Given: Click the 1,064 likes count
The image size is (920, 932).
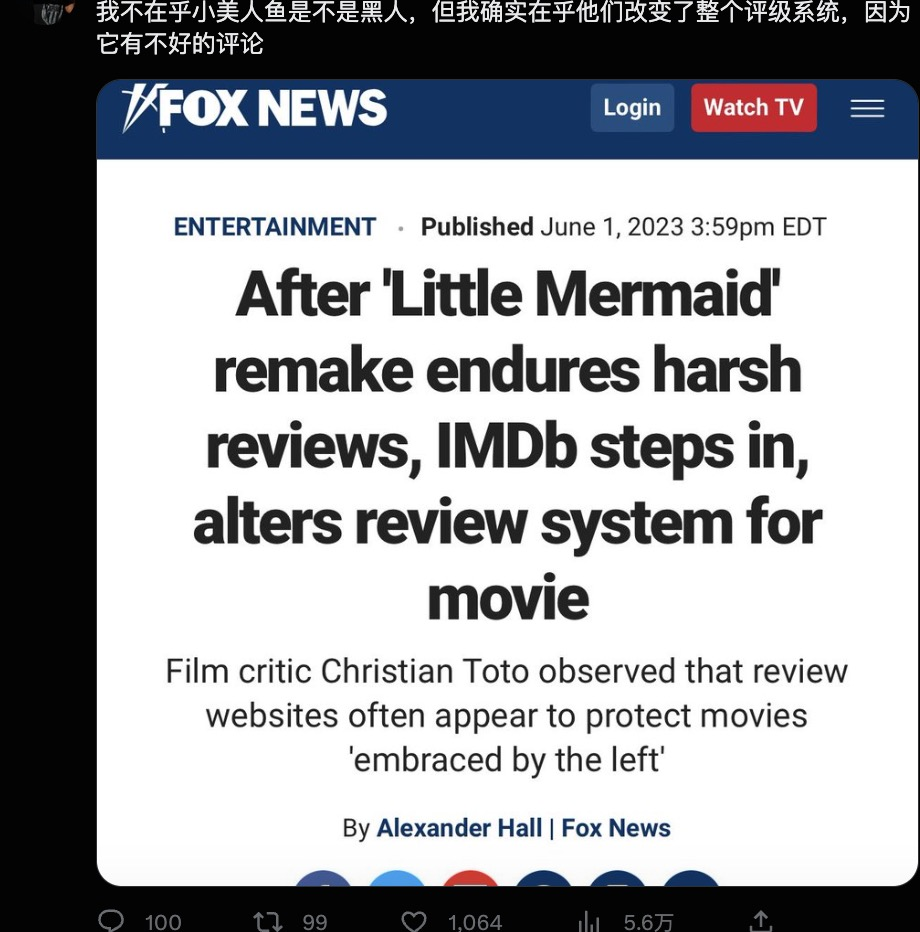Looking at the screenshot, I should click(475, 922).
